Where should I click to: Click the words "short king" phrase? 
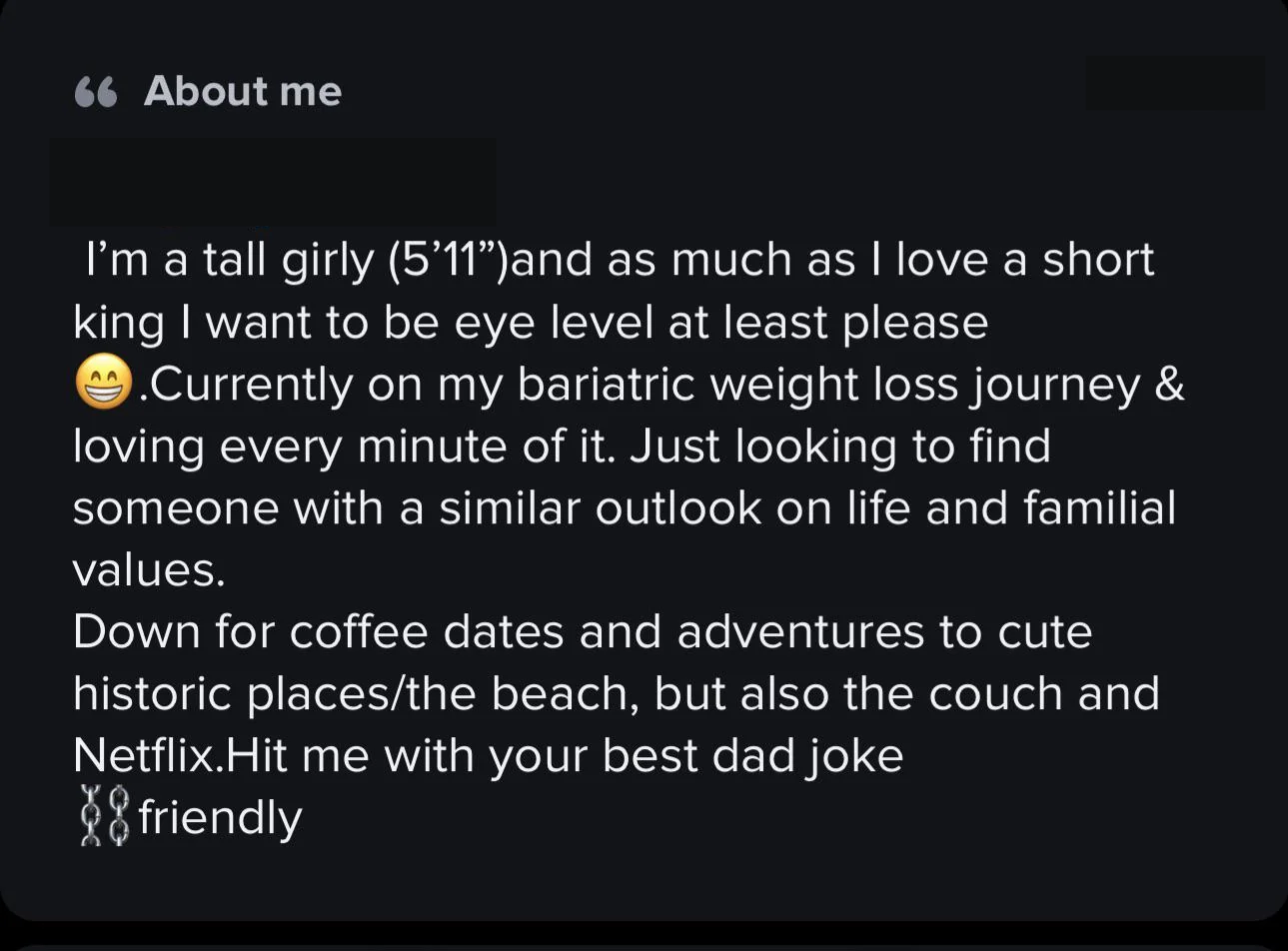pos(614,291)
